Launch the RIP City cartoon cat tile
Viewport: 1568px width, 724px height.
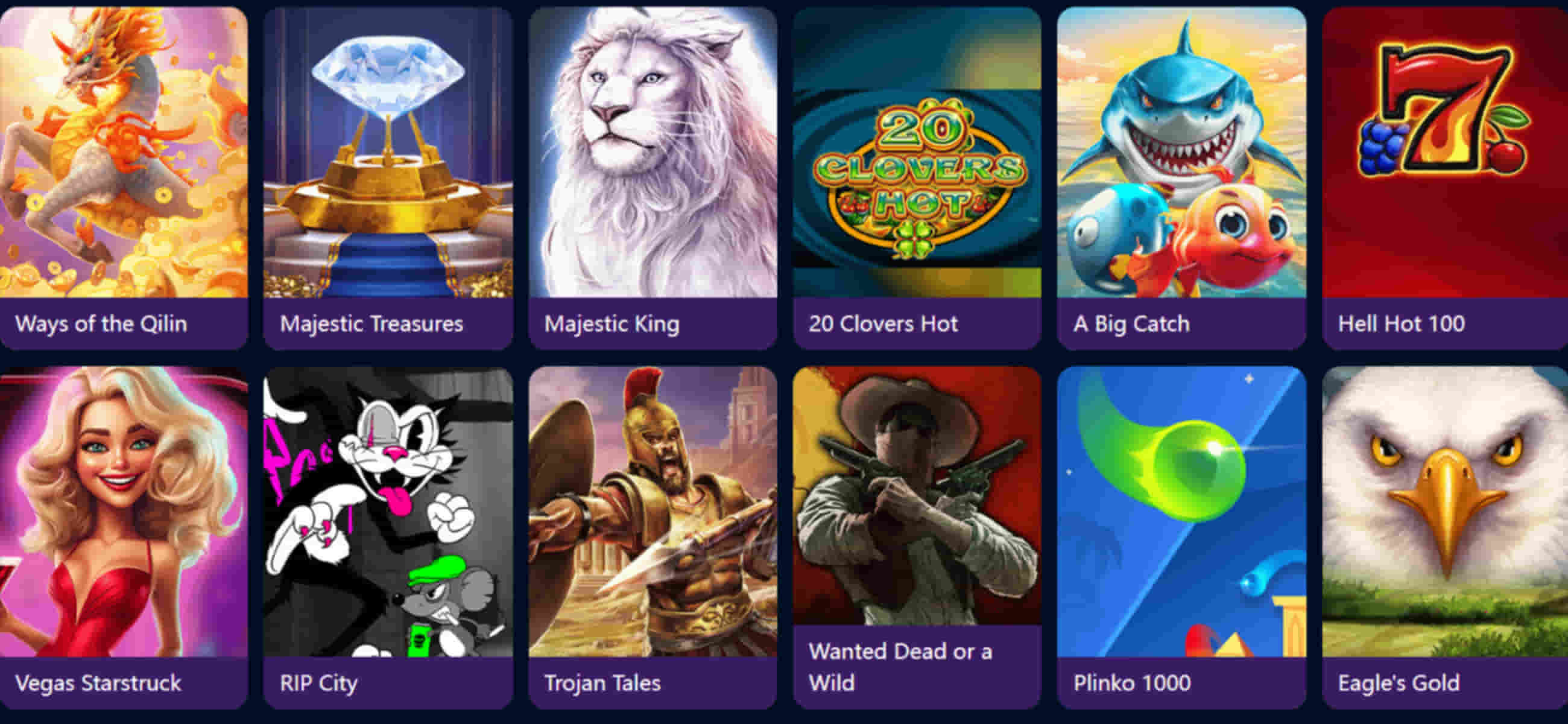[x=388, y=512]
